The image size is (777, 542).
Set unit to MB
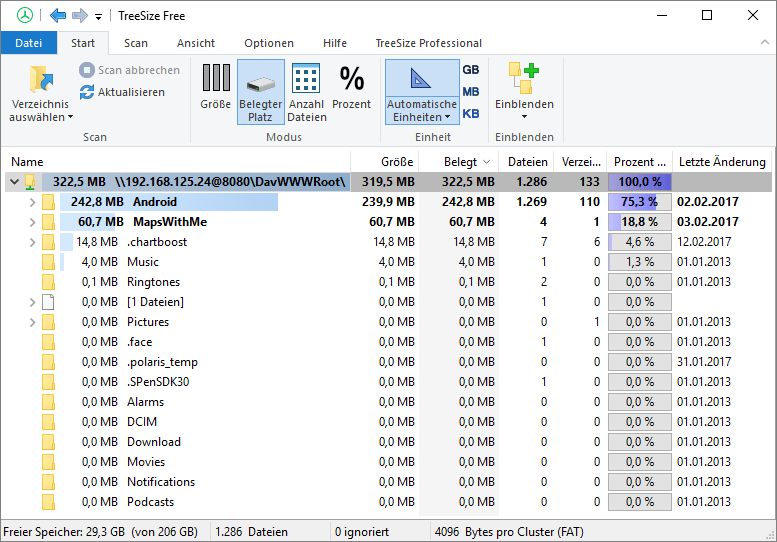tap(471, 92)
